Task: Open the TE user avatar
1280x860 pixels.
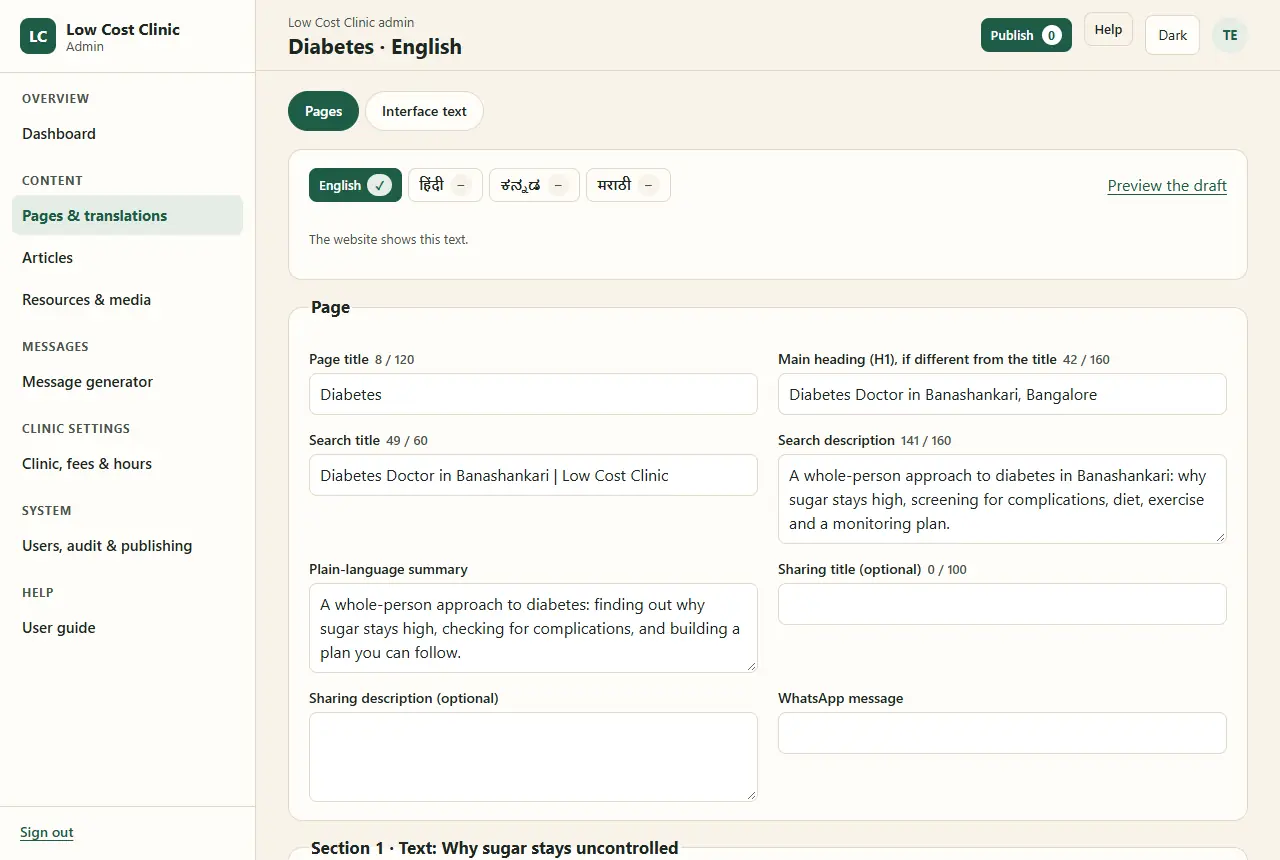Action: pyautogui.click(x=1230, y=35)
